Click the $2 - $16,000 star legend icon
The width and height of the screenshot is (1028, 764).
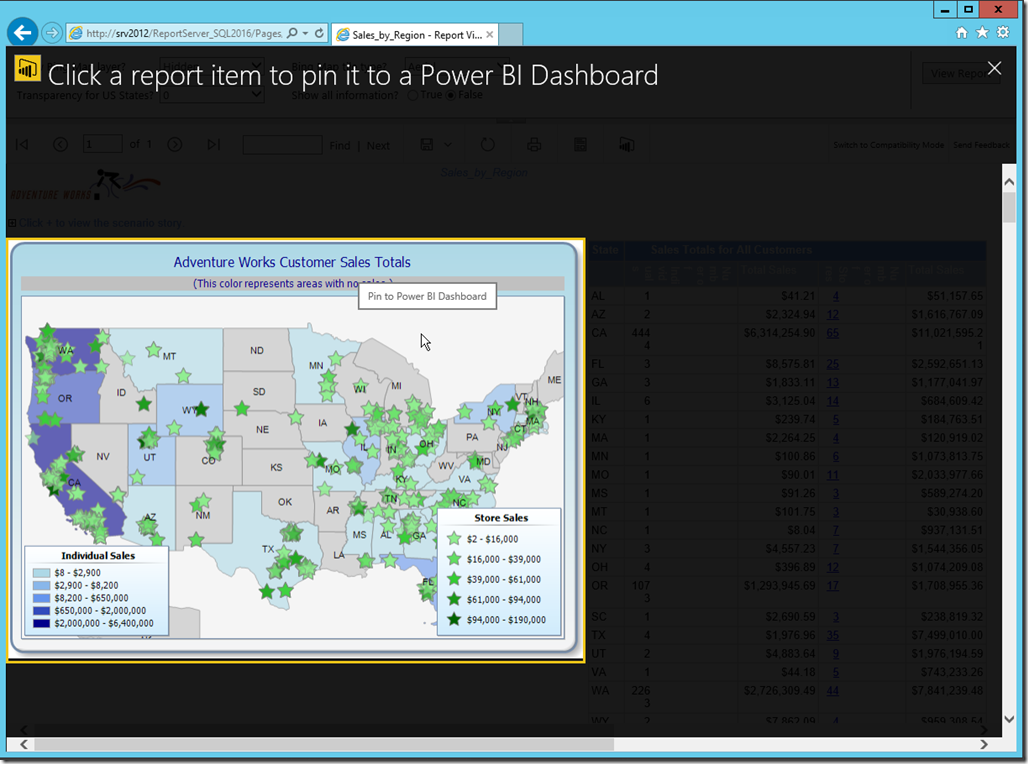454,538
